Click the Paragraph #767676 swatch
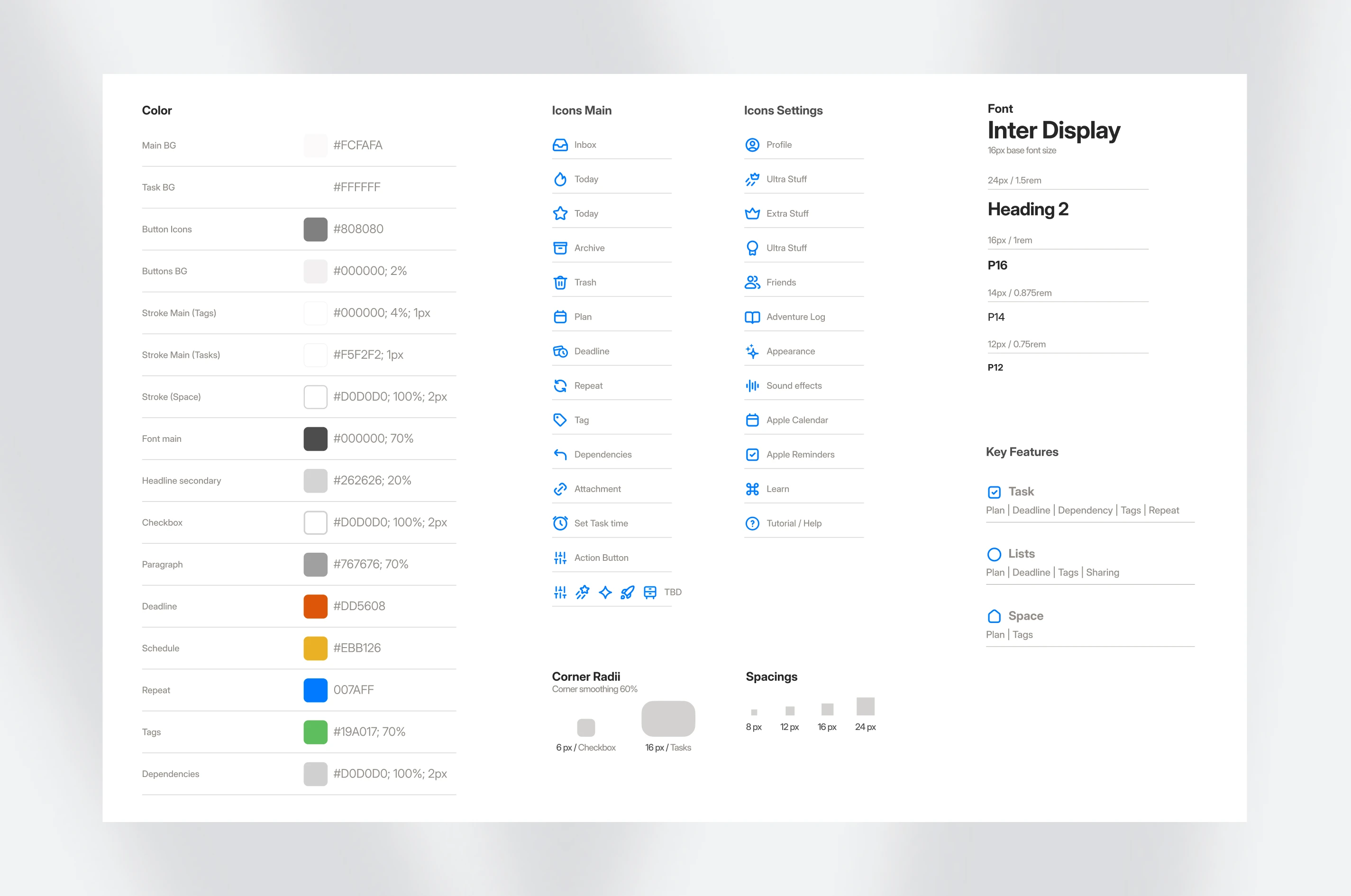Screen dimensions: 1351x896 tap(315, 565)
